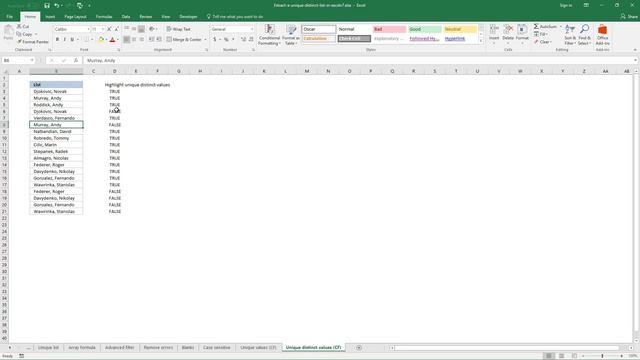Click the AutoSum sigma icon
This screenshot has height=360, width=640.
point(536,27)
